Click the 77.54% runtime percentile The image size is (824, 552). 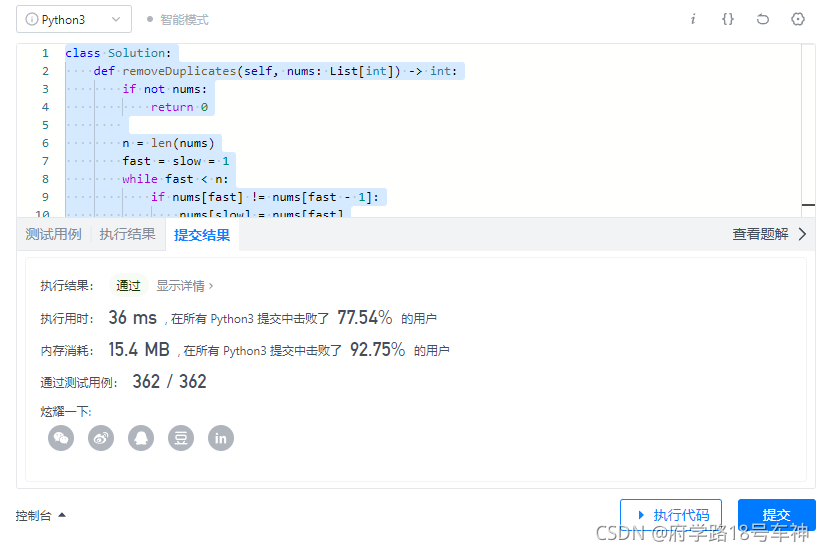(x=365, y=318)
